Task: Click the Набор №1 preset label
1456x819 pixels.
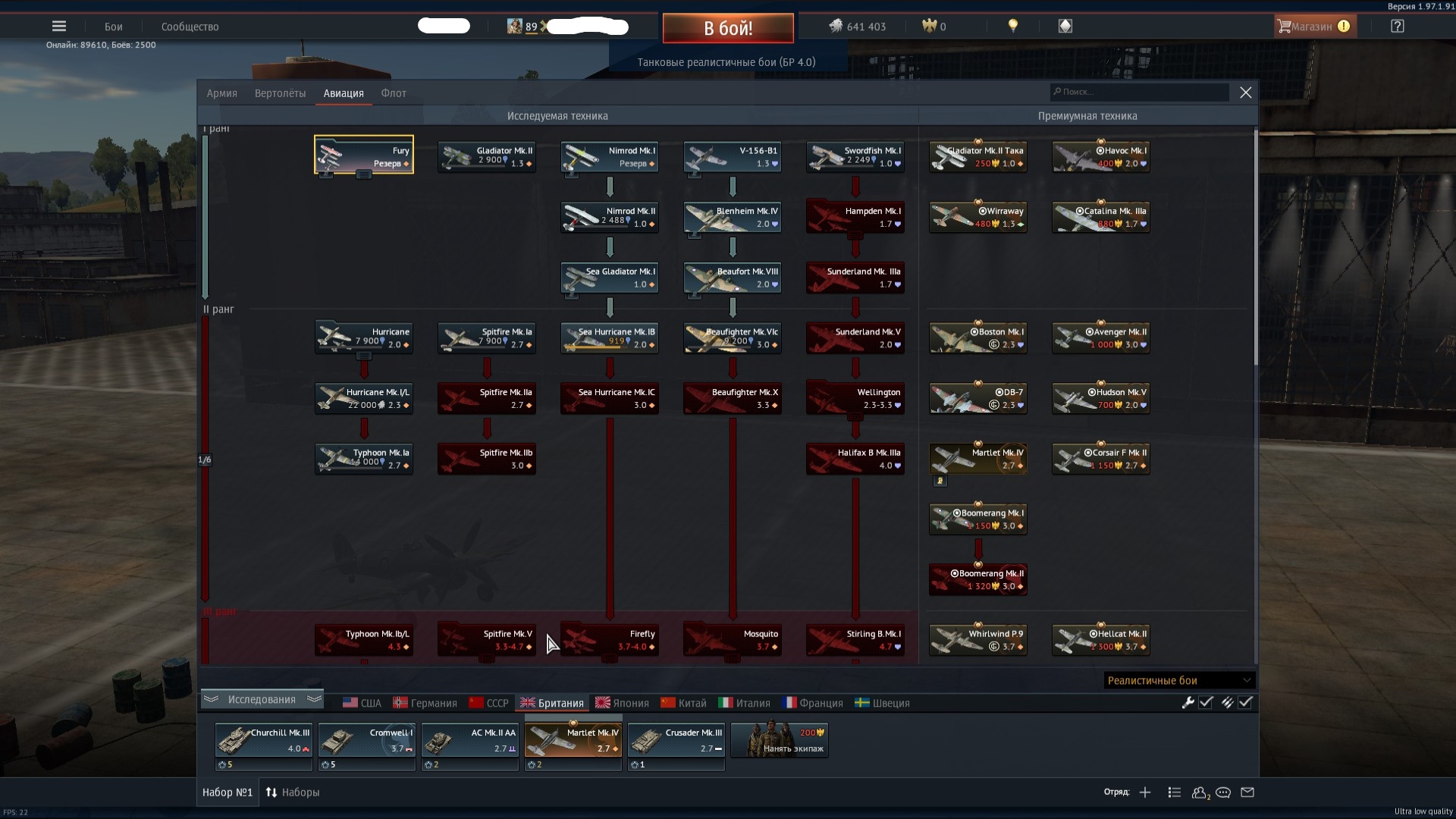Action: 227,792
